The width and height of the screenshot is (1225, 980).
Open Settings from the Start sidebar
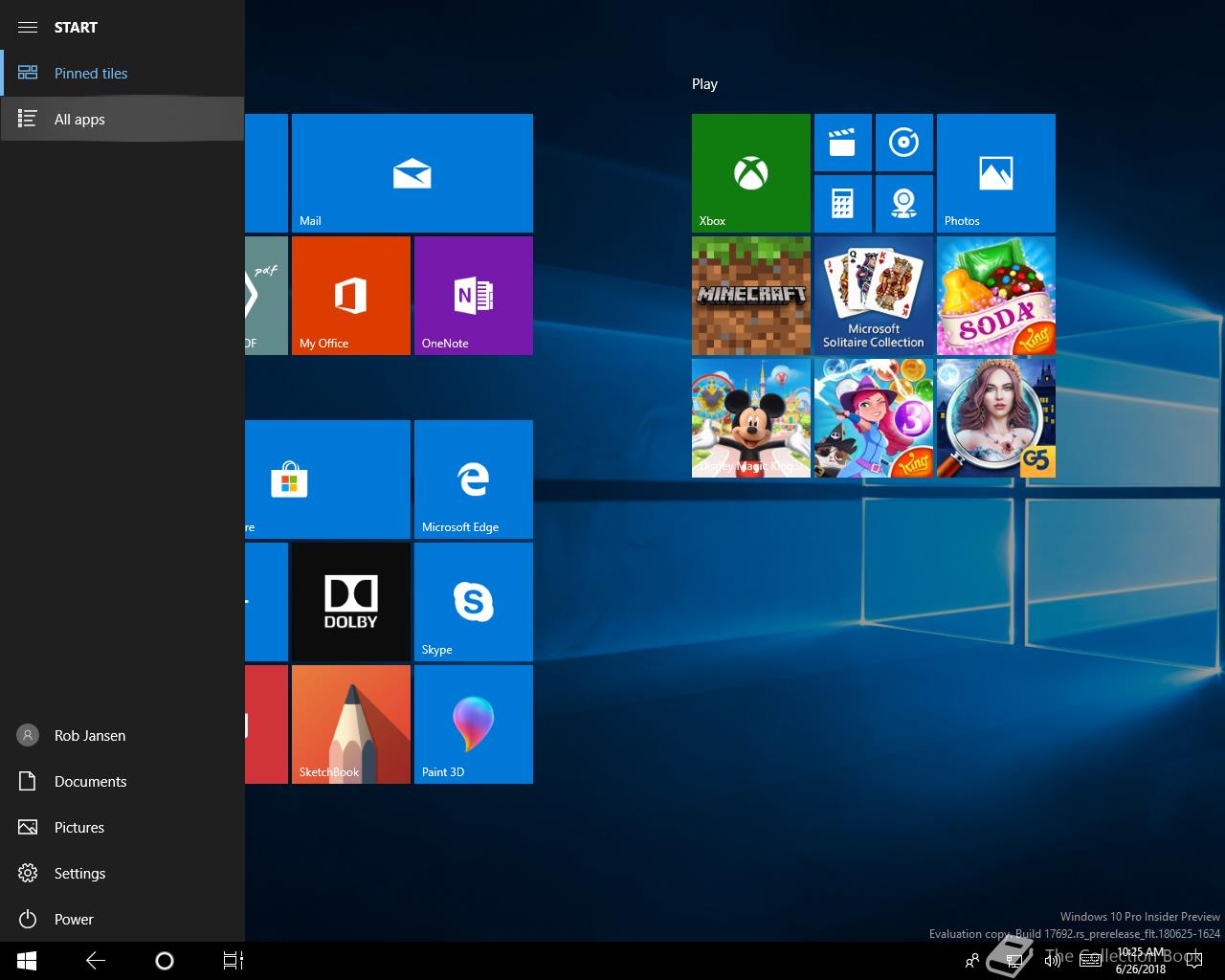(122, 873)
